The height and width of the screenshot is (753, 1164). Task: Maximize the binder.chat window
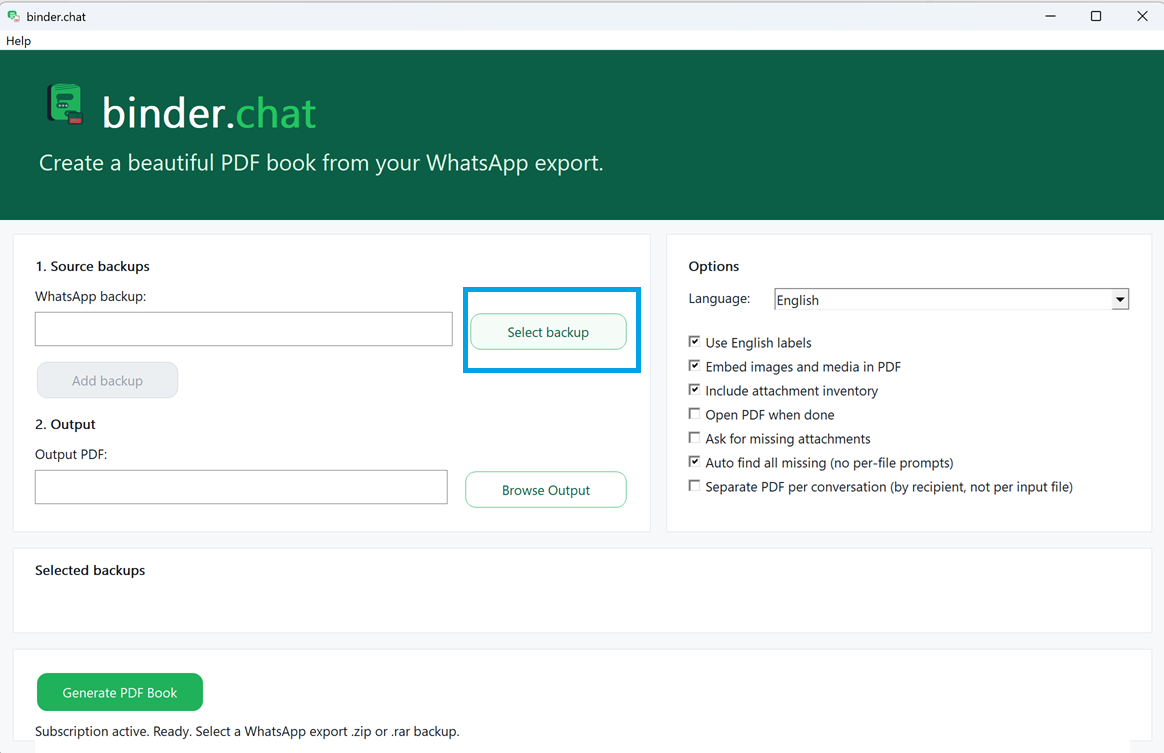coord(1096,16)
